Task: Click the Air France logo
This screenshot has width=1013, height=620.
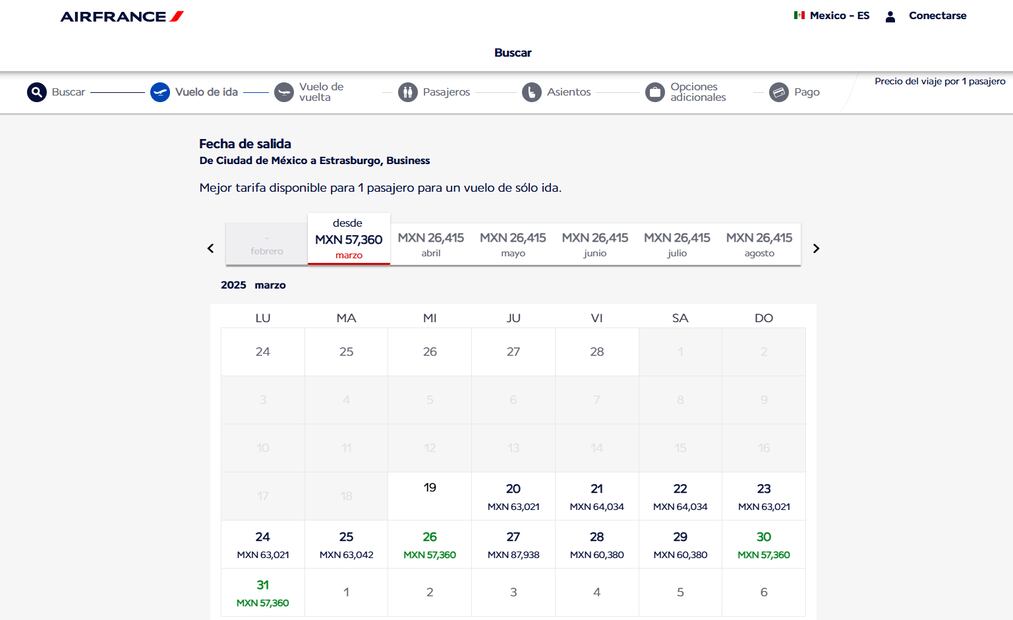Action: [x=122, y=16]
